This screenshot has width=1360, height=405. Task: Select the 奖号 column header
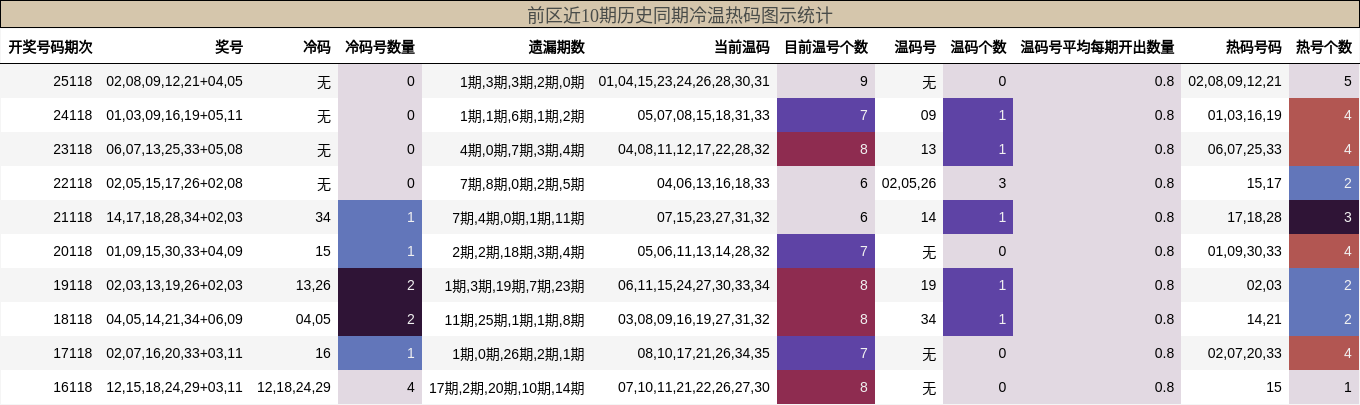pyautogui.click(x=229, y=47)
